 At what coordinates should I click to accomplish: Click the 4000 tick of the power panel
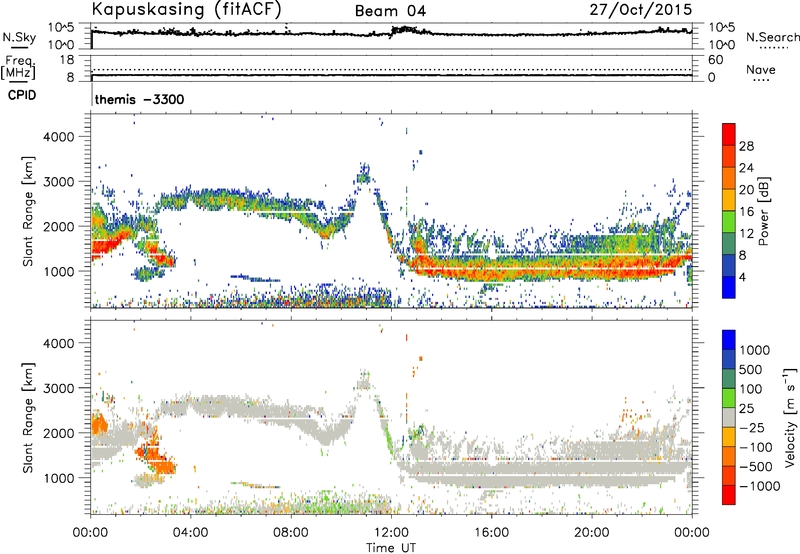tap(58, 137)
